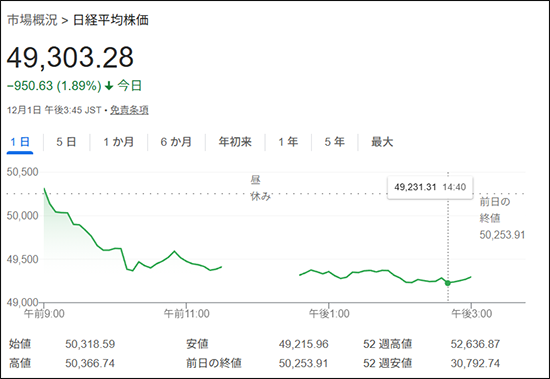This screenshot has height=379, width=550.
Task: Switch to the 1年 tab
Action: click(288, 142)
